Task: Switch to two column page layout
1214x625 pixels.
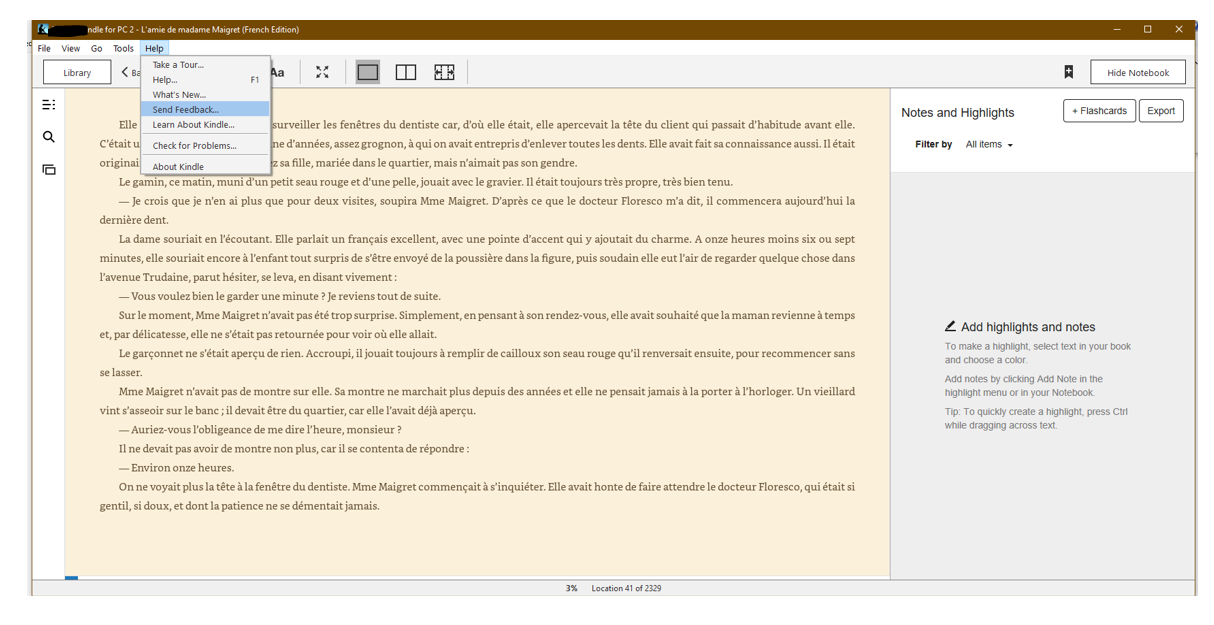Action: [x=406, y=72]
